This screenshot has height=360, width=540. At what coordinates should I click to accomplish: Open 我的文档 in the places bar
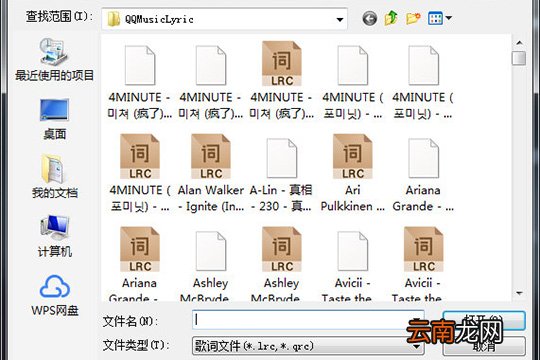pyautogui.click(x=54, y=176)
